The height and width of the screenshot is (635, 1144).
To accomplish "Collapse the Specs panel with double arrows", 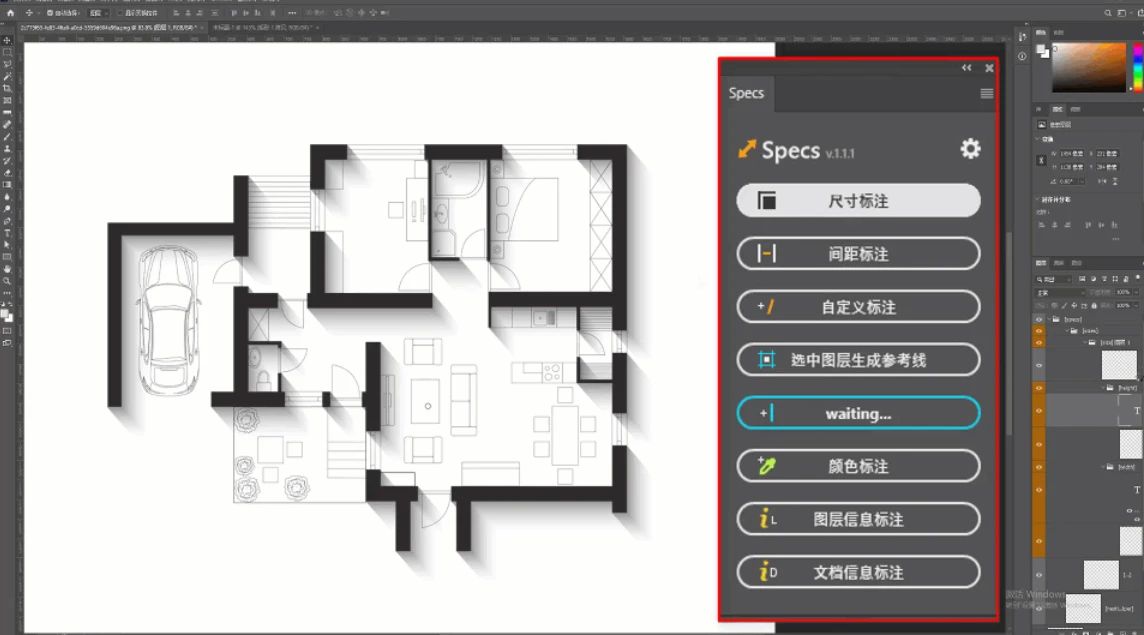I will (x=966, y=68).
